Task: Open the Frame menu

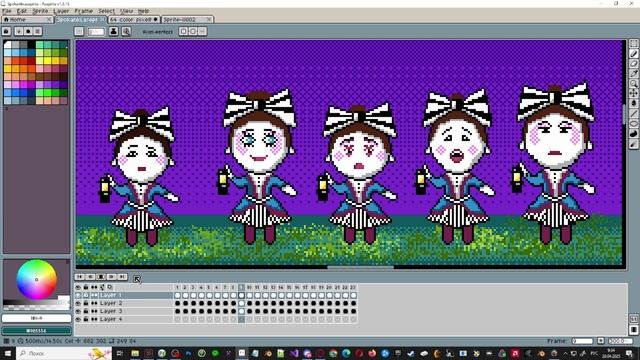Action: pyautogui.click(x=84, y=11)
